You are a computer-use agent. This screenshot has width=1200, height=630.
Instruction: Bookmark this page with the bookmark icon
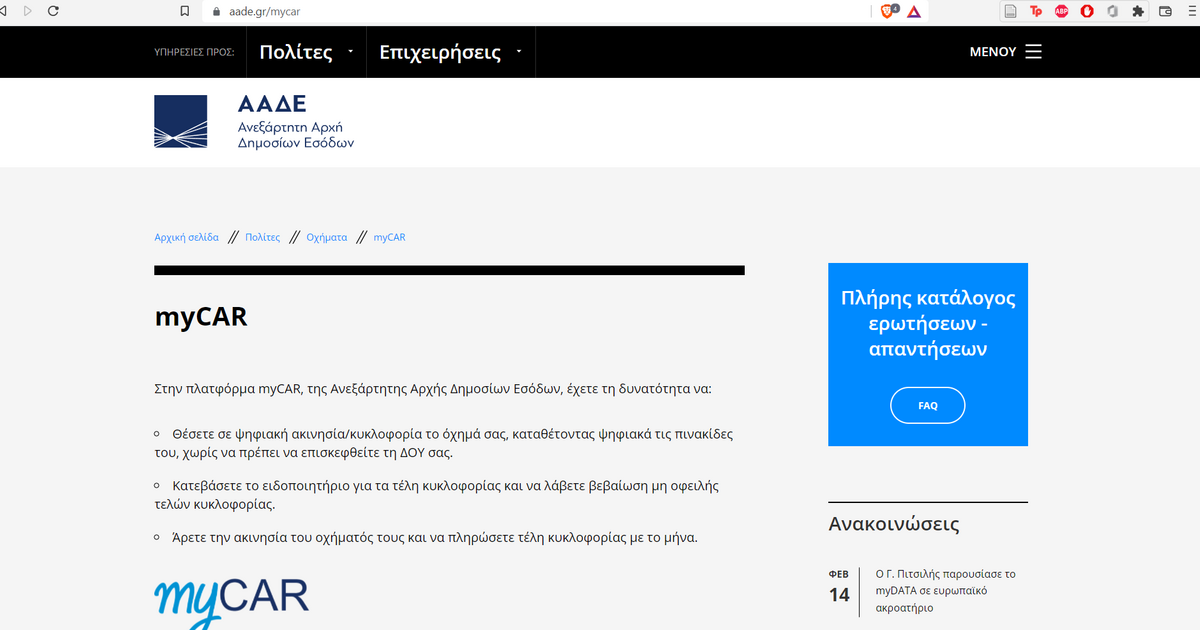click(x=184, y=11)
